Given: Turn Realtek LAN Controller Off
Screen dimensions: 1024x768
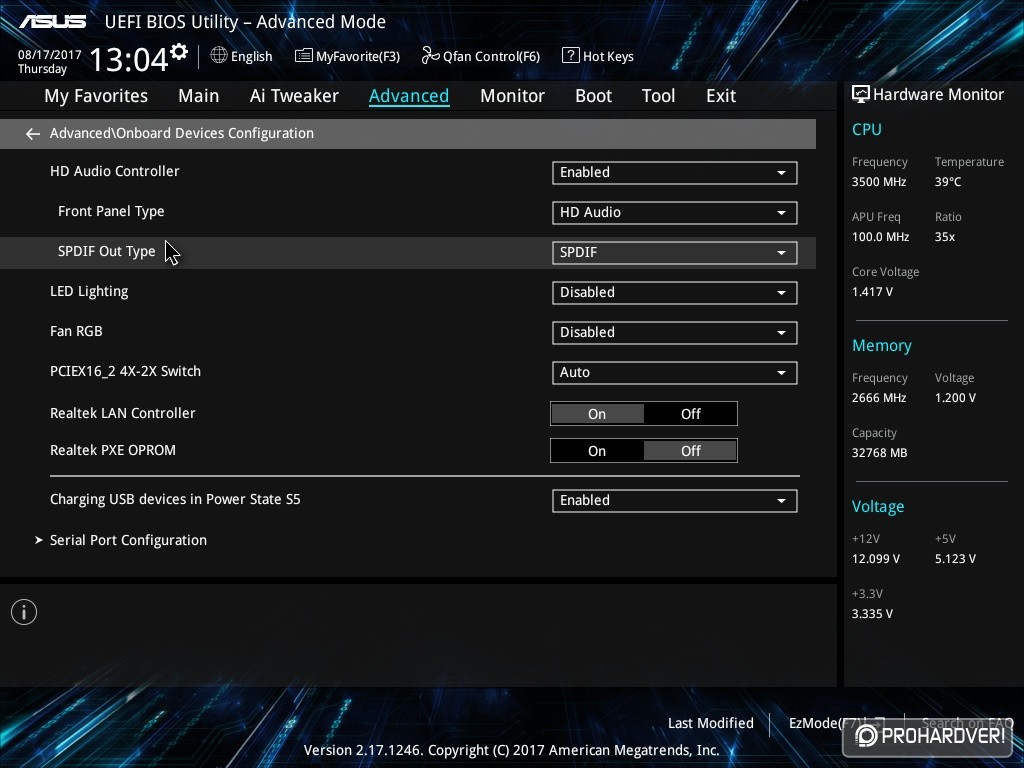Looking at the screenshot, I should coord(690,414).
